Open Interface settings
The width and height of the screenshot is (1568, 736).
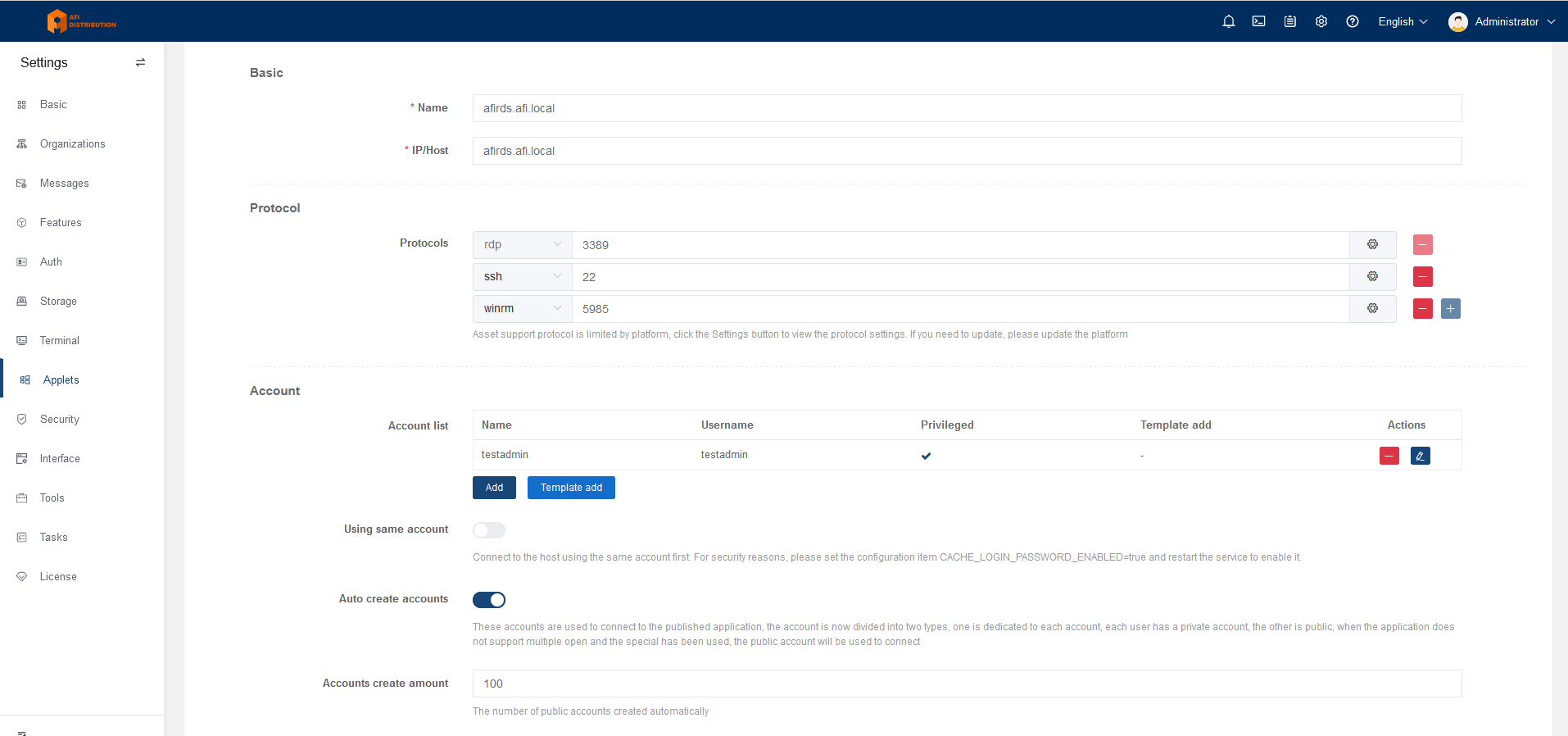pyautogui.click(x=82, y=458)
